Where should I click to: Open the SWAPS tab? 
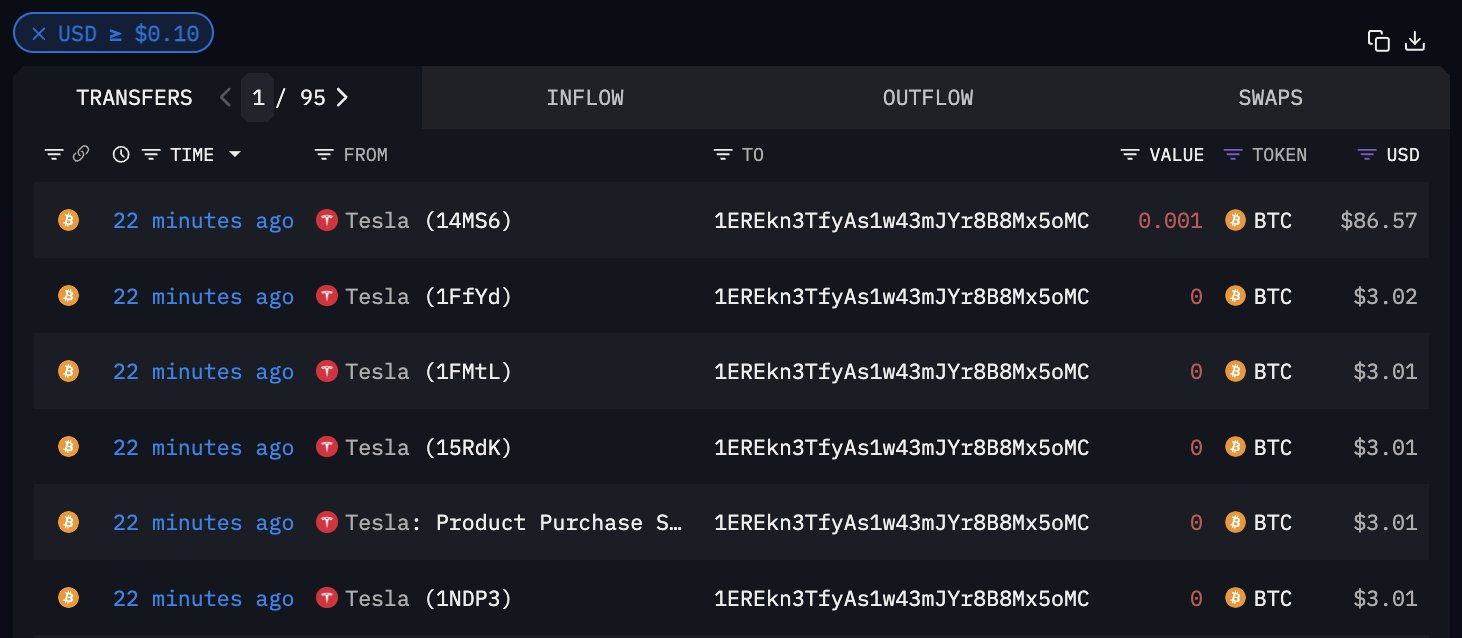[x=1271, y=98]
